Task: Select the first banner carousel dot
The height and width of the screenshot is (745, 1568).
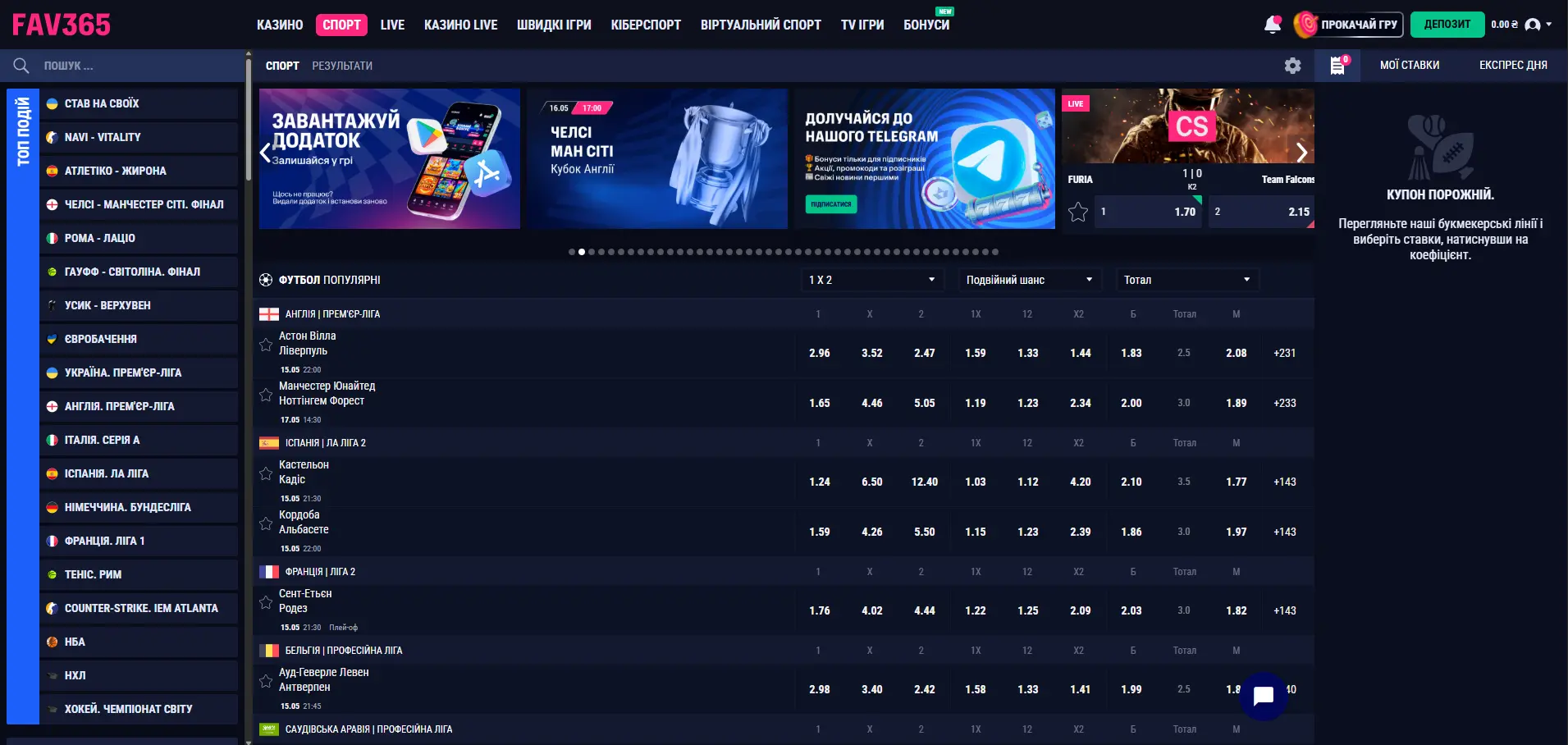Action: [572, 252]
